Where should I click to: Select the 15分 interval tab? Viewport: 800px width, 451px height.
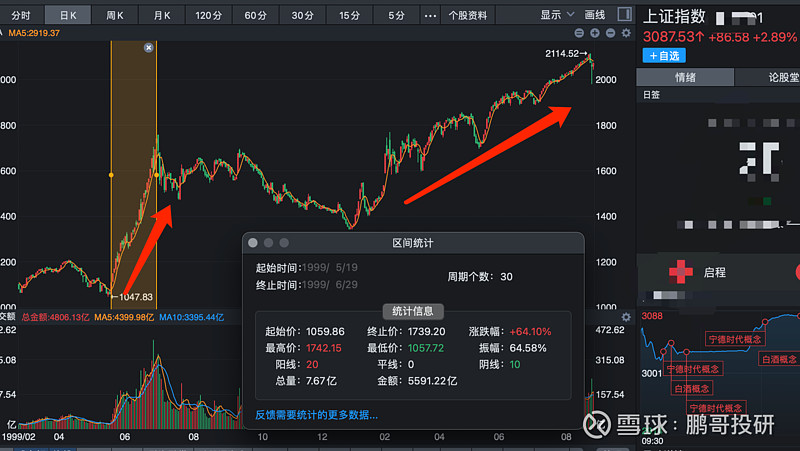point(349,15)
